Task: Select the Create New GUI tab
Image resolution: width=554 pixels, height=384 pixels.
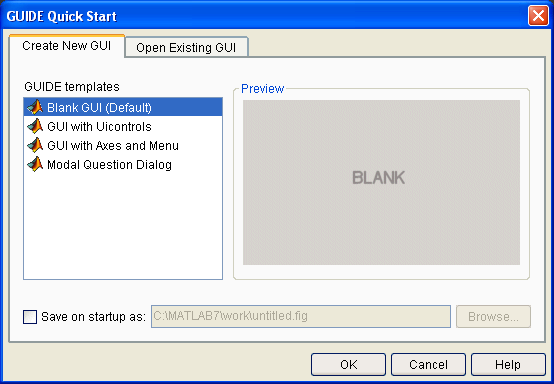Action: point(67,46)
